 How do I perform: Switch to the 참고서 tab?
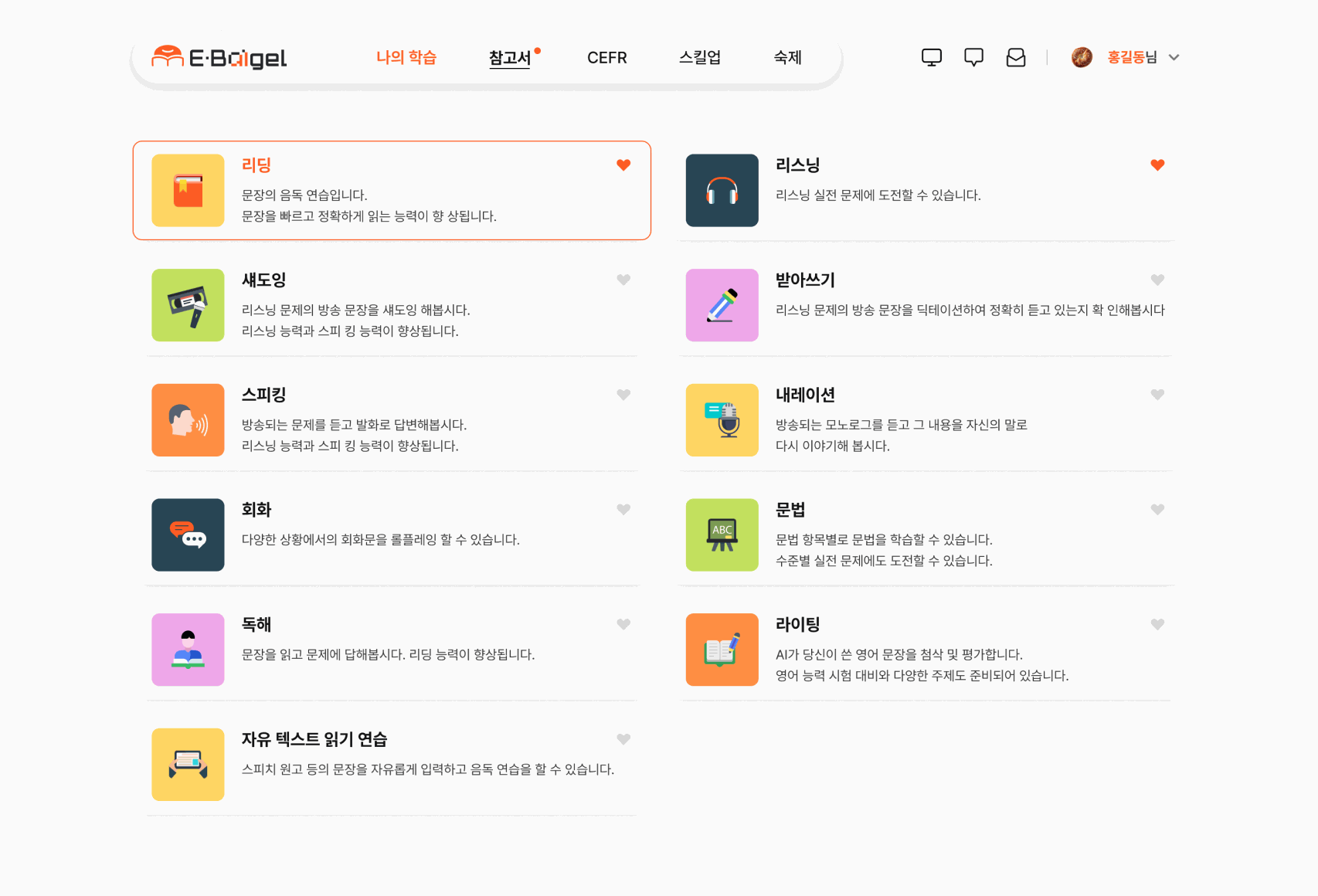point(510,57)
